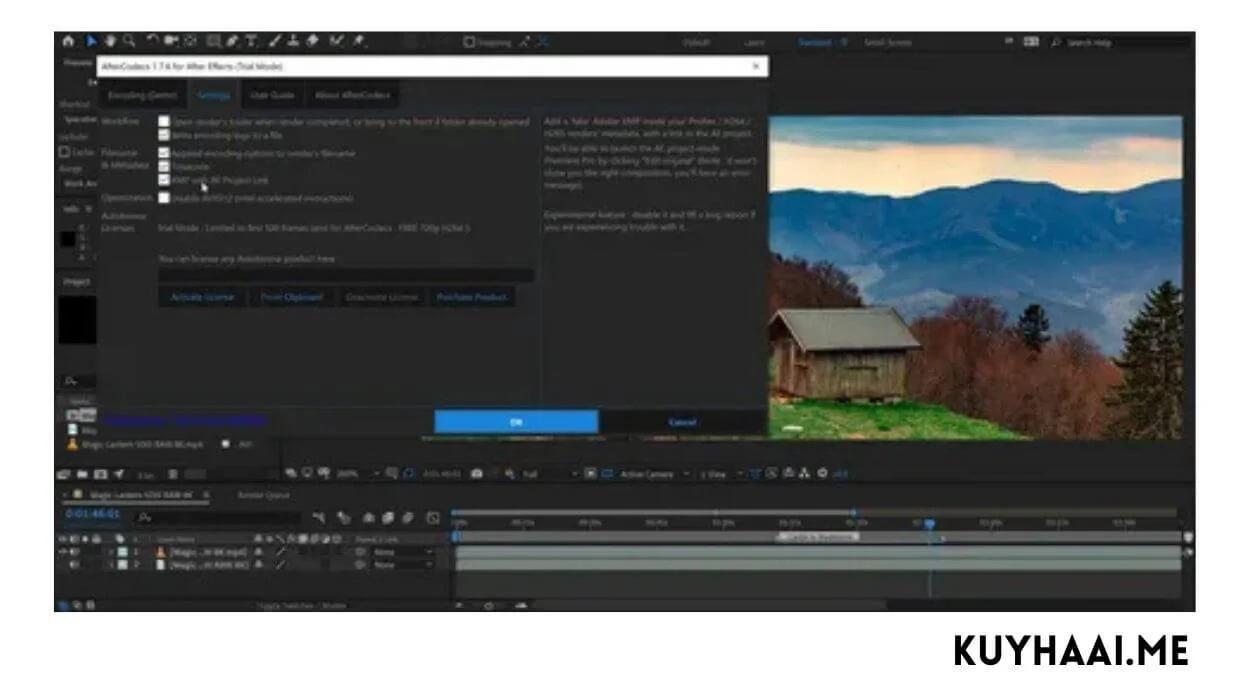
Task: Confirm AfterCodecs dialog with OK
Action: click(x=516, y=422)
